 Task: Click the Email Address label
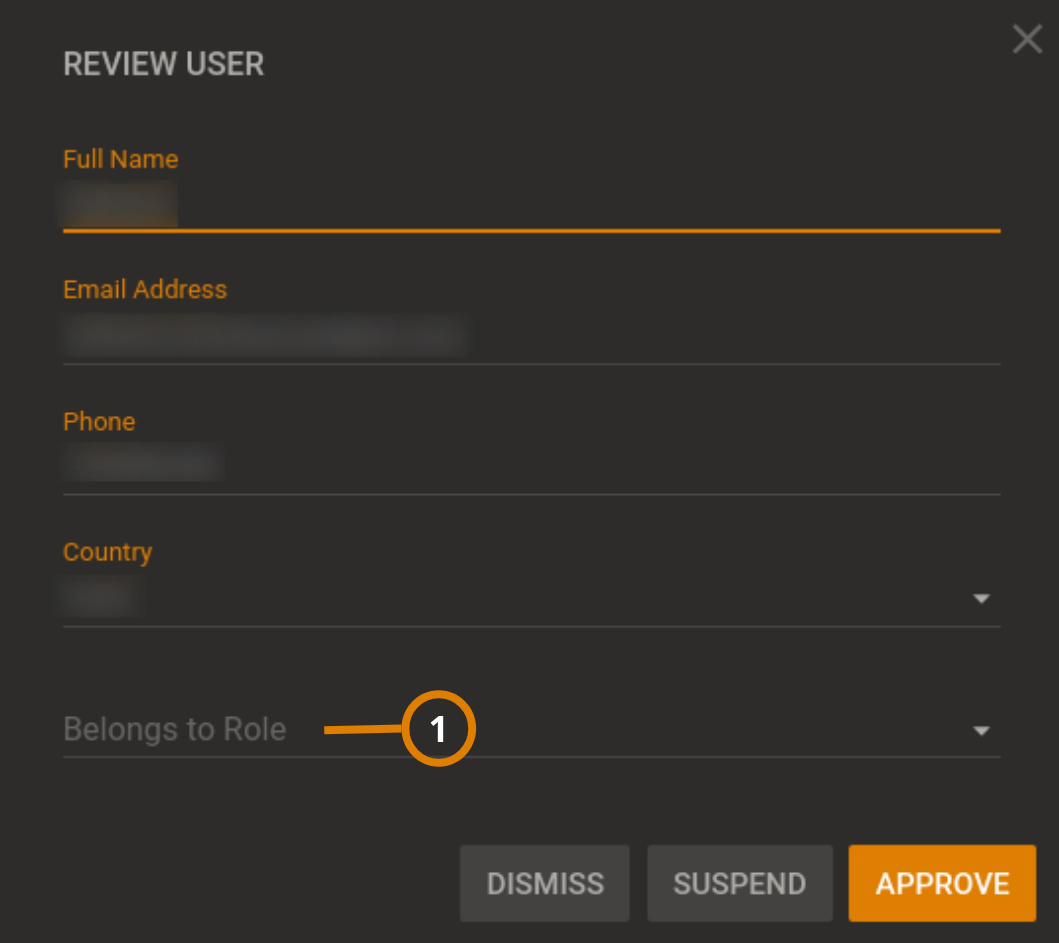point(144,289)
